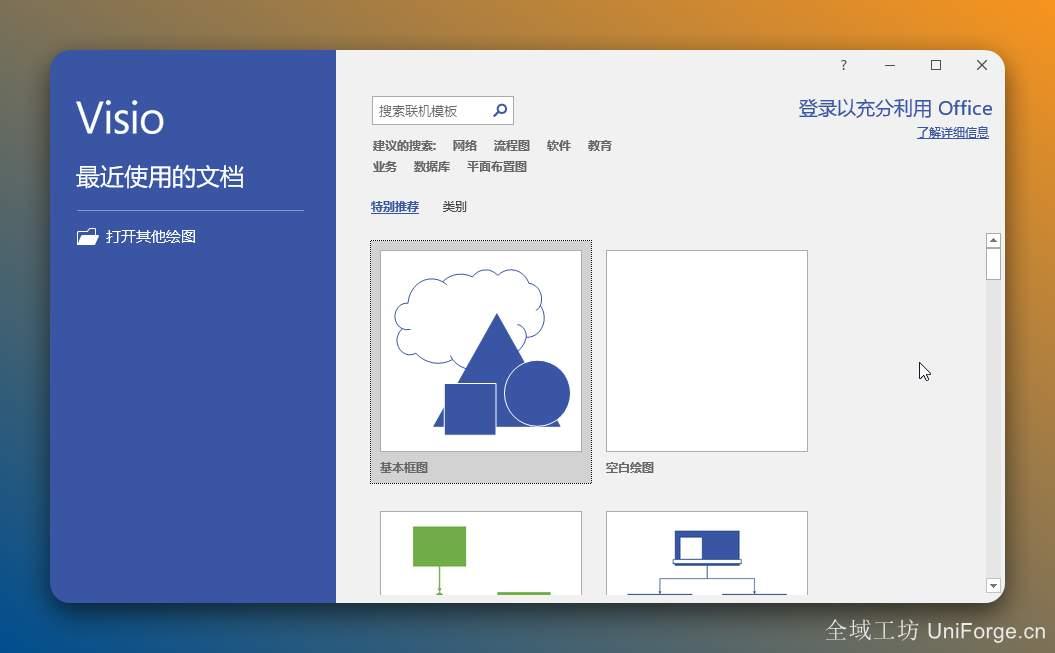Select the blue organization chart template thumbnail

coord(706,553)
